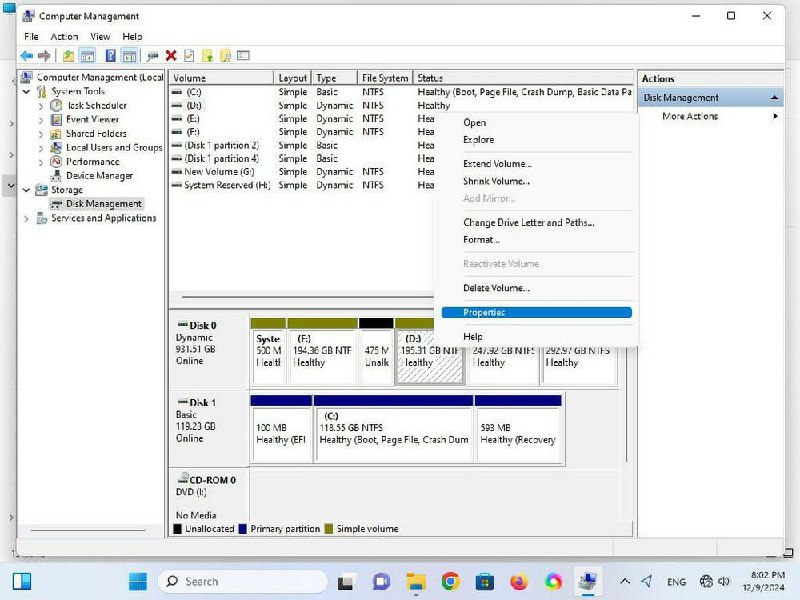Click the blue Back arrow in toolbar

[x=27, y=56]
